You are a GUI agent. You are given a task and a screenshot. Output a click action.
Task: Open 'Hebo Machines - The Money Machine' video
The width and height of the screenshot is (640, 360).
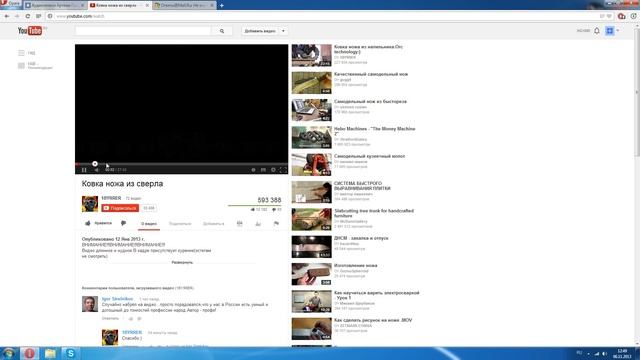point(374,131)
